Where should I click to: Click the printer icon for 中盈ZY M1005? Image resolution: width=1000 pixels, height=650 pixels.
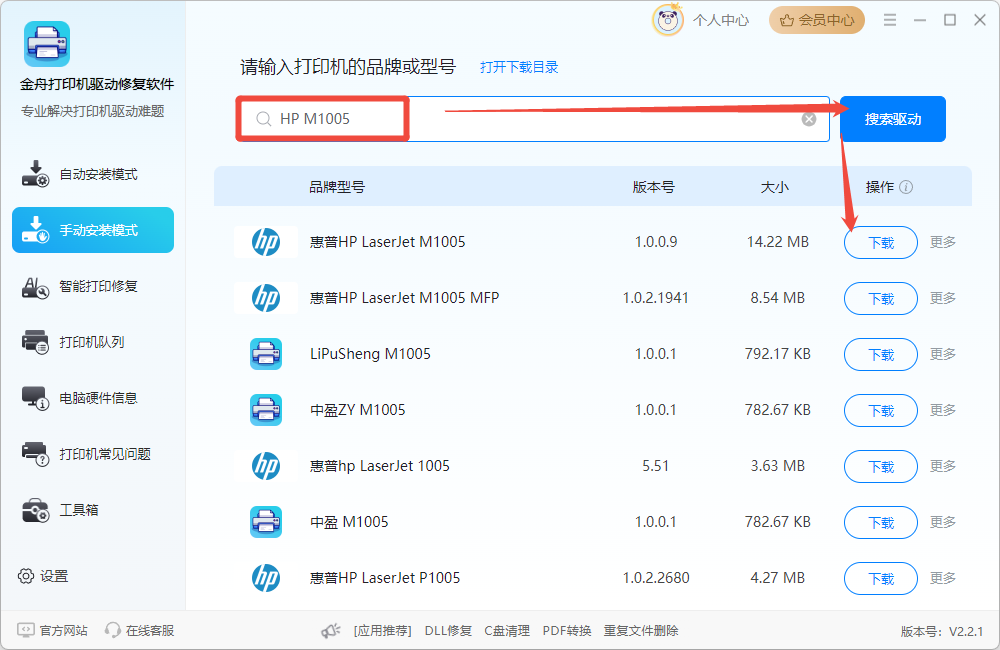[x=266, y=410]
